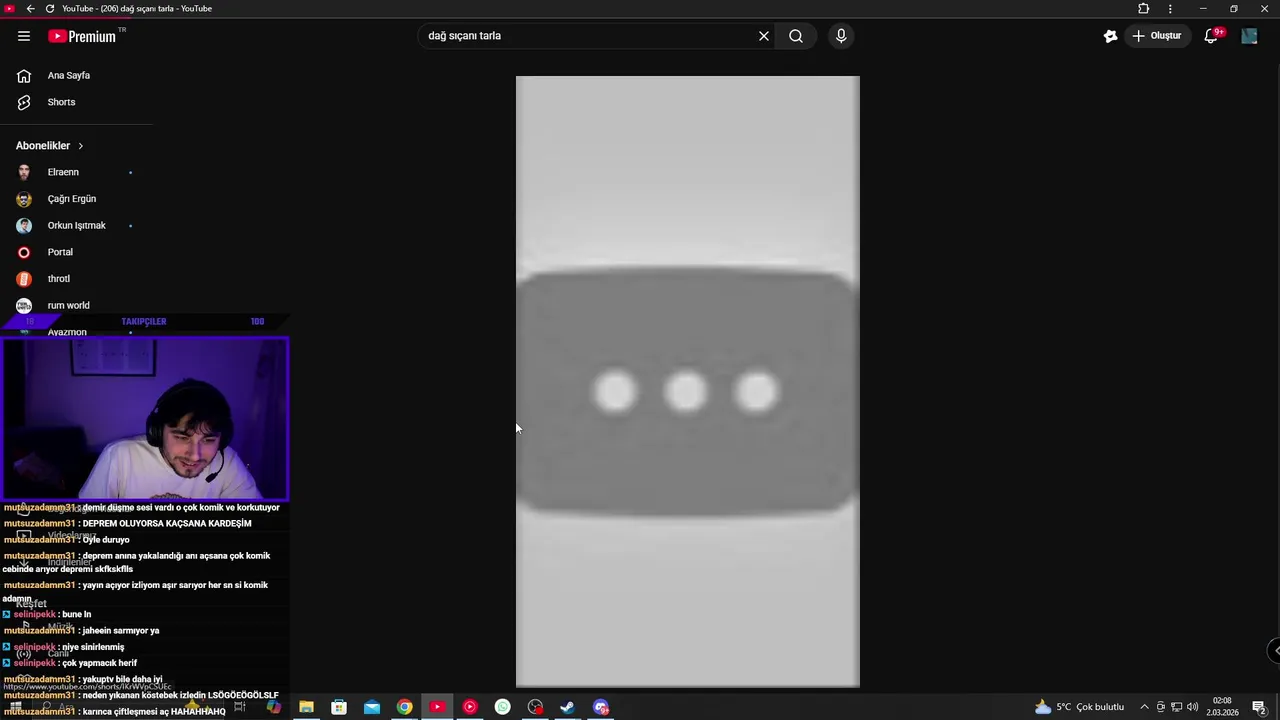Image resolution: width=1280 pixels, height=720 pixels.
Task: Switch to YouTube app in taskbar
Action: pos(437,707)
